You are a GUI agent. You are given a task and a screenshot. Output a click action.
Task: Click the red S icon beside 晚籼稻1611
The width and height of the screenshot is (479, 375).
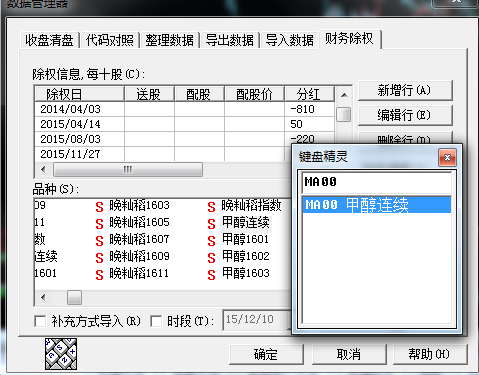(99, 275)
